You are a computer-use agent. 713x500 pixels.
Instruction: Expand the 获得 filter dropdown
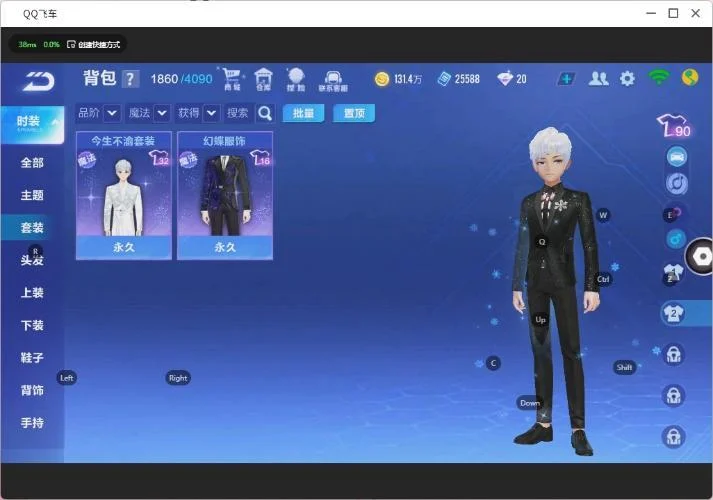point(211,113)
